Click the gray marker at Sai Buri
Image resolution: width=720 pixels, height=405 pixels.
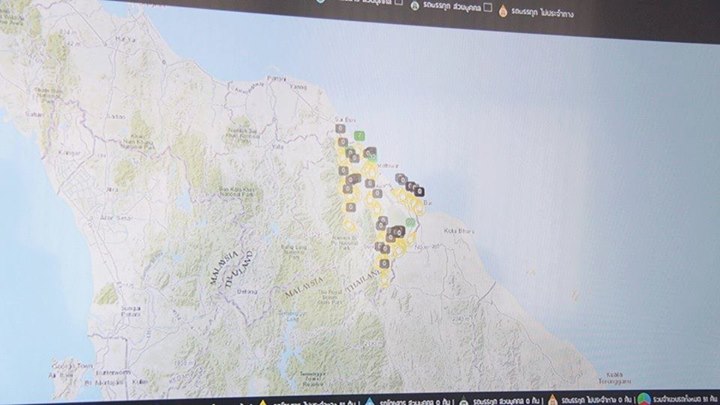[x=340, y=129]
